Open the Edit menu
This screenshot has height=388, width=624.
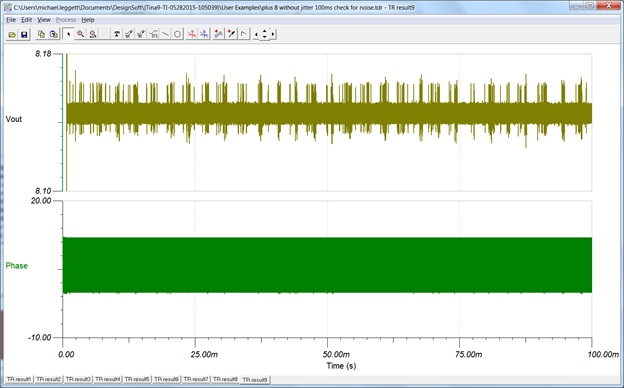(26, 20)
